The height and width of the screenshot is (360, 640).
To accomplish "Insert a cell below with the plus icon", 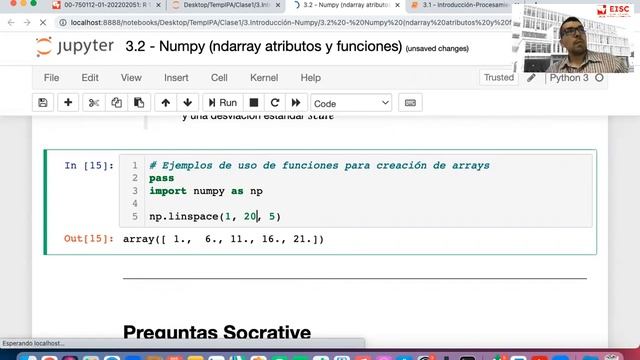I will click(x=68, y=102).
